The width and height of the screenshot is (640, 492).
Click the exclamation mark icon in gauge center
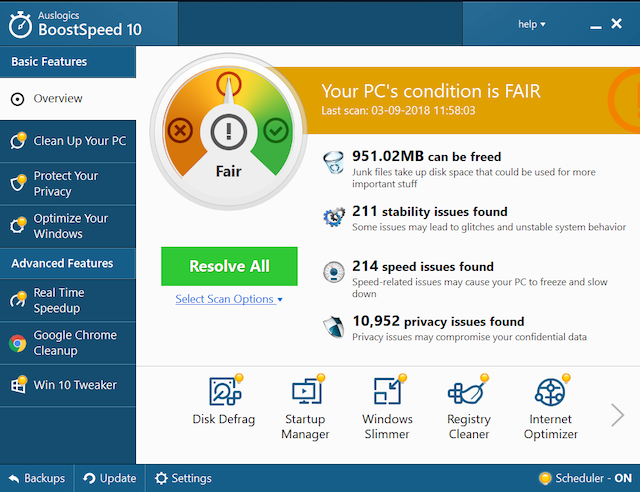[x=229, y=132]
